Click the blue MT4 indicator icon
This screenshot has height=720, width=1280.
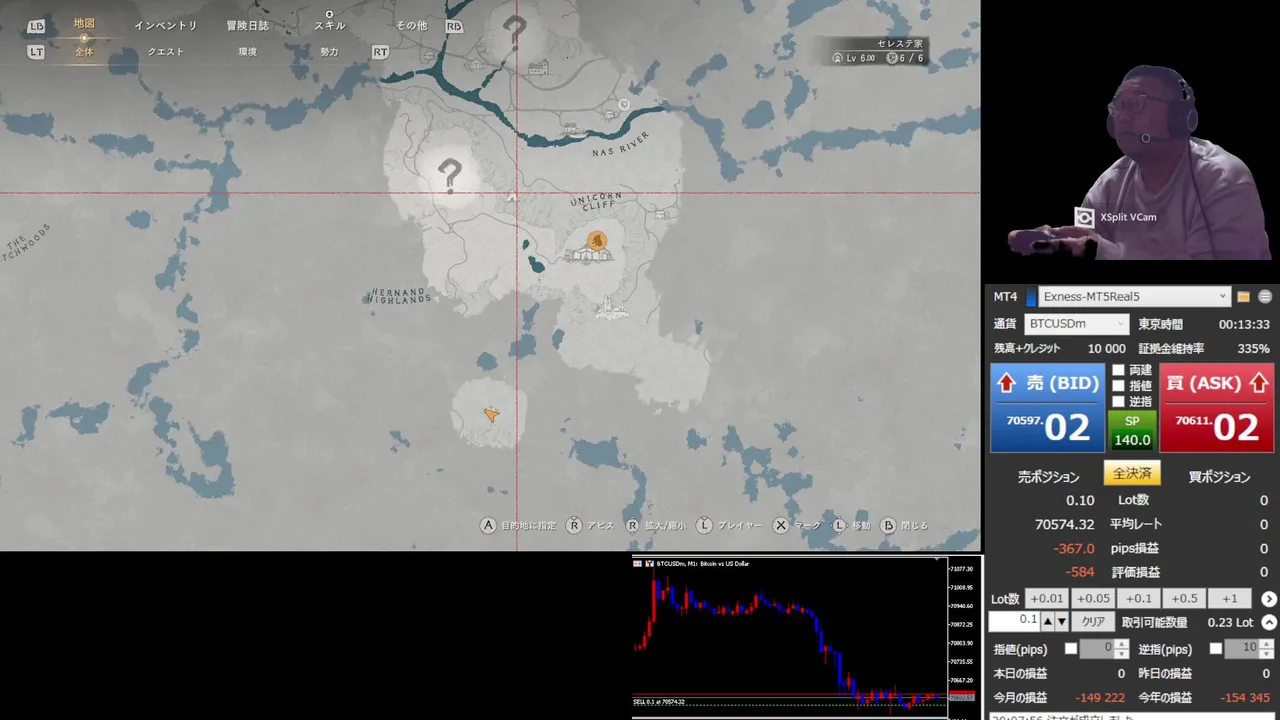tap(1031, 297)
